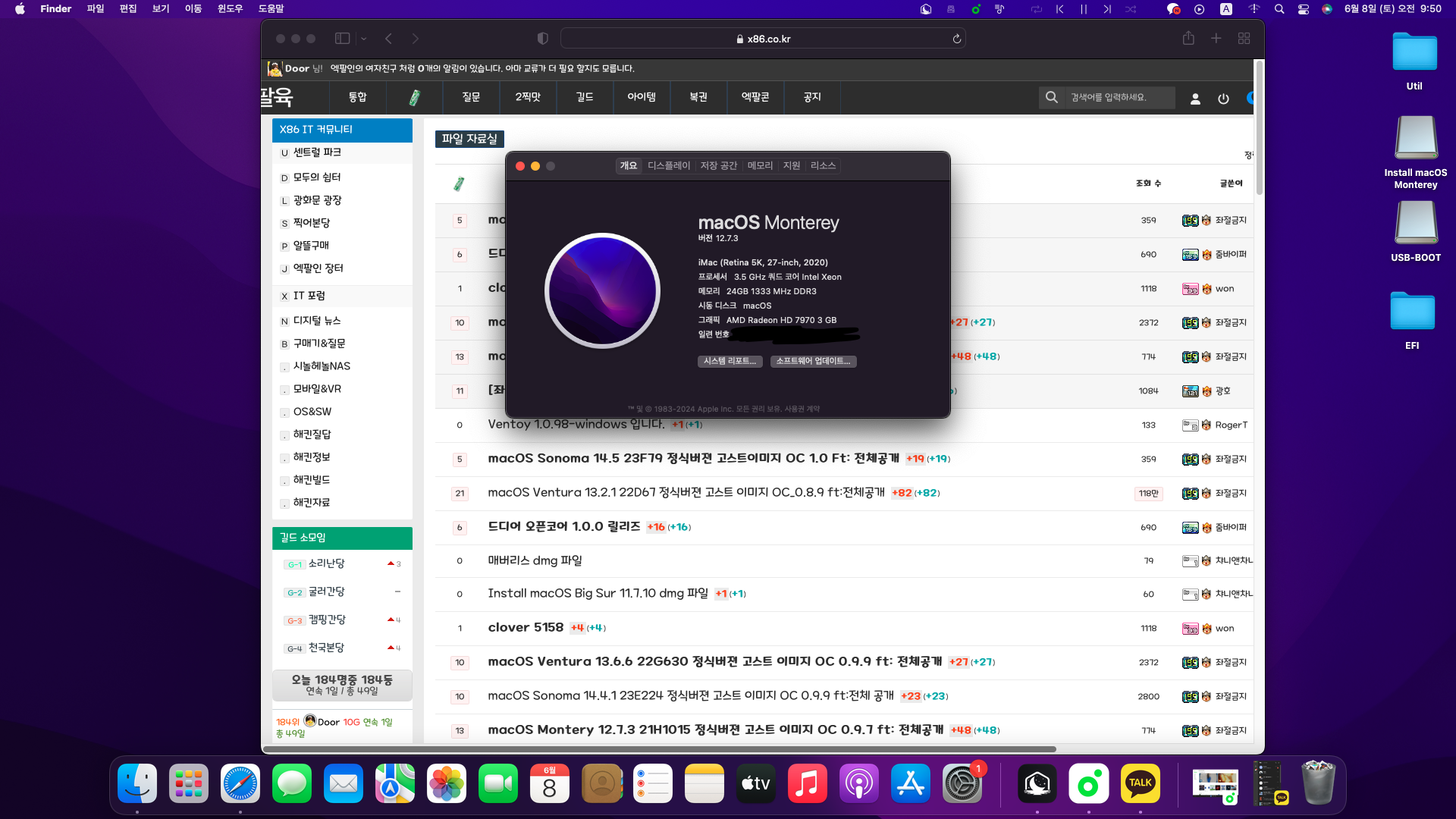Open 시놀헤놀NAS sidebar link
This screenshot has width=1456, height=819.
pyautogui.click(x=322, y=366)
